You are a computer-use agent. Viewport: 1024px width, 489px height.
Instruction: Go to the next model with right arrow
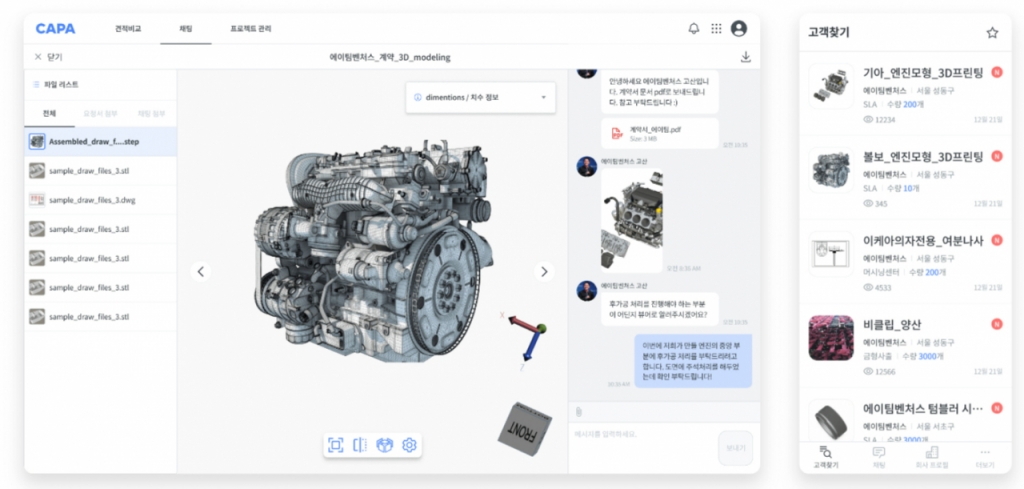544,272
